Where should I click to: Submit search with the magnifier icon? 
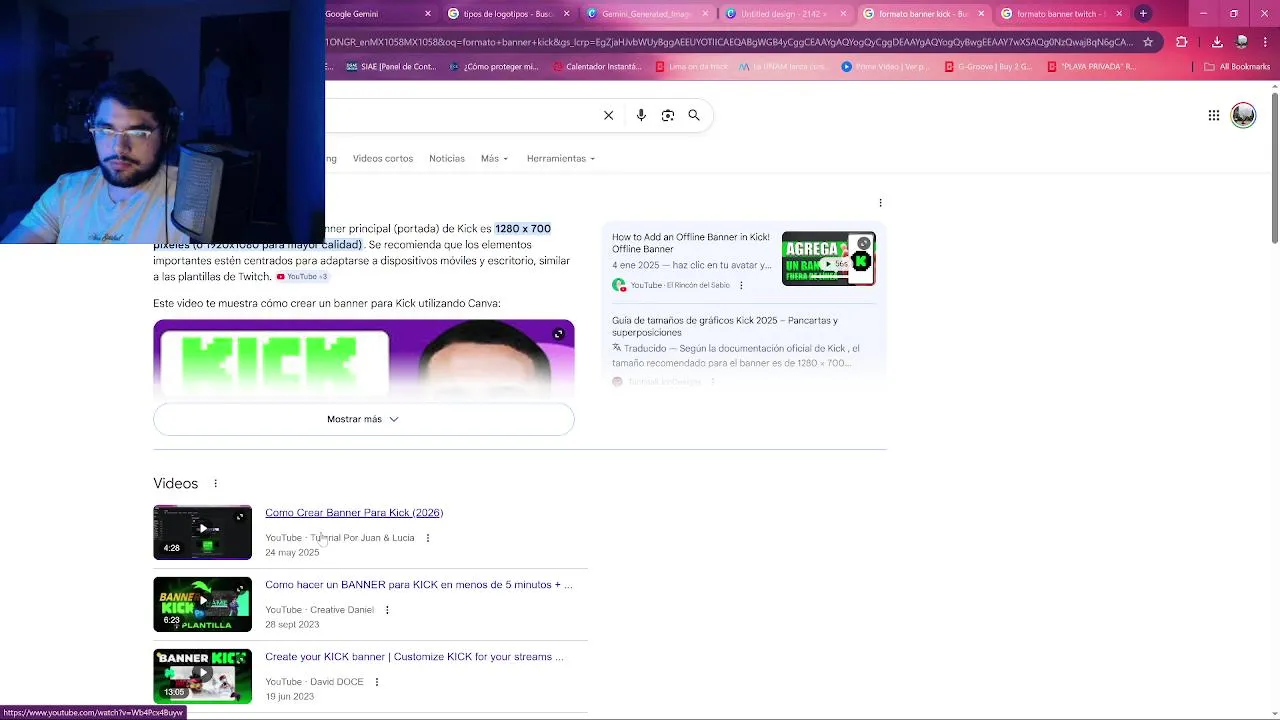(x=694, y=115)
